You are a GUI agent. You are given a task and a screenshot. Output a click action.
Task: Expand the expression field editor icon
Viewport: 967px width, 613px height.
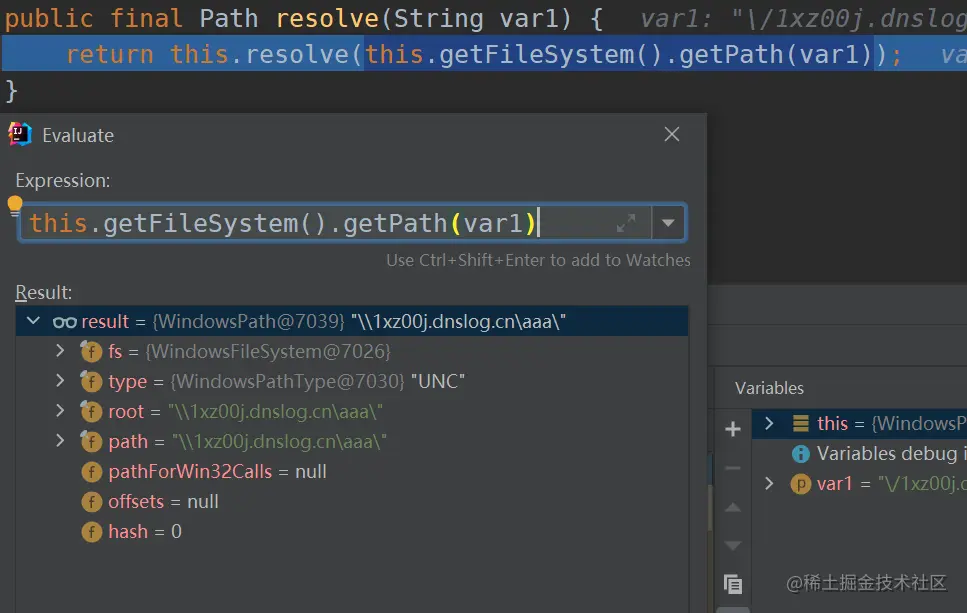pos(626,223)
